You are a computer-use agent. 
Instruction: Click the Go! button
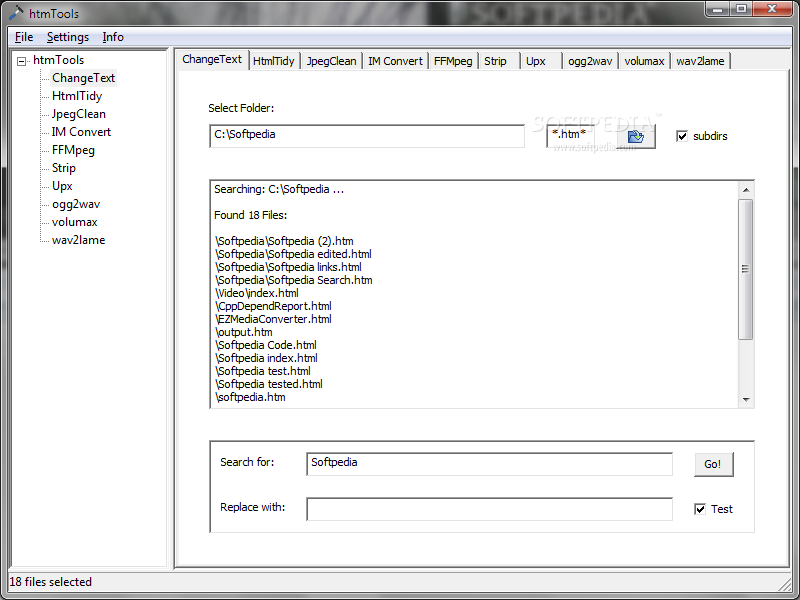(713, 464)
